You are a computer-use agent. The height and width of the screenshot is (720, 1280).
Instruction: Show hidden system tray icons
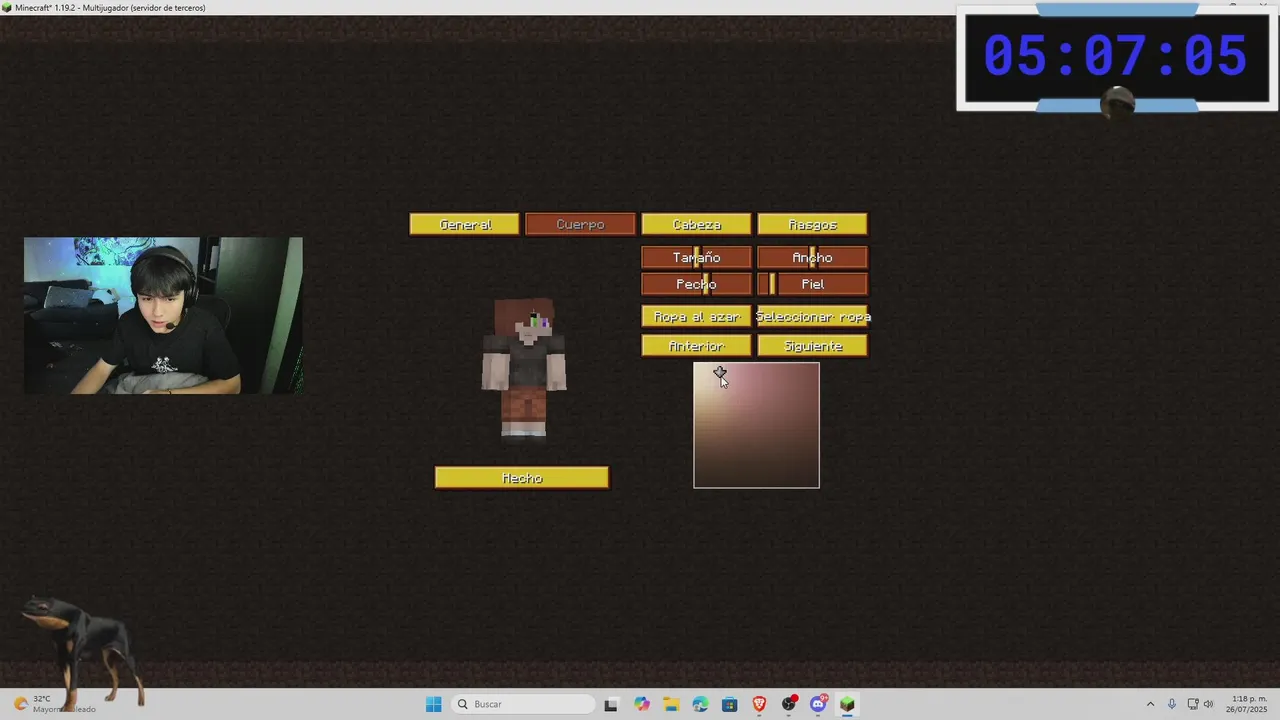click(1150, 704)
